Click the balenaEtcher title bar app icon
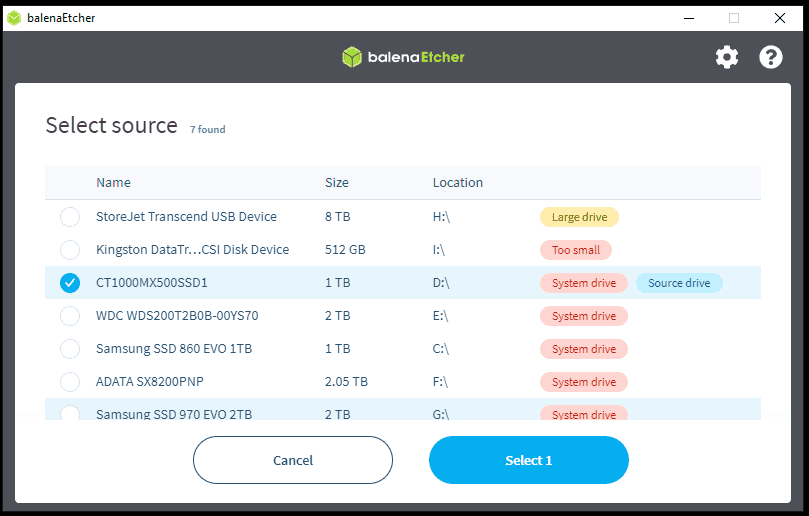Viewport: 809px width, 516px height. tap(14, 17)
